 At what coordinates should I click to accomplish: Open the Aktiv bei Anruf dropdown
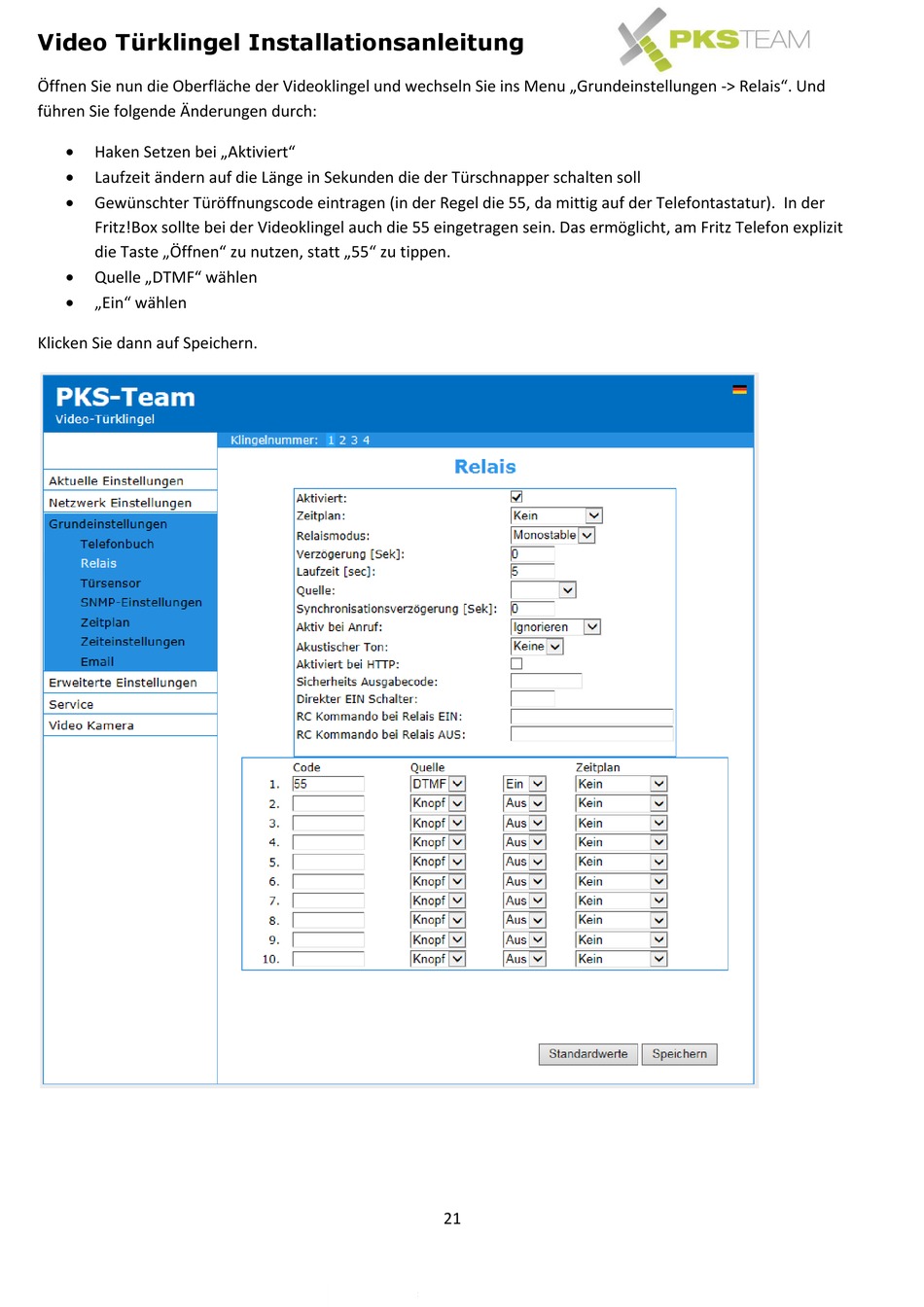tap(555, 627)
